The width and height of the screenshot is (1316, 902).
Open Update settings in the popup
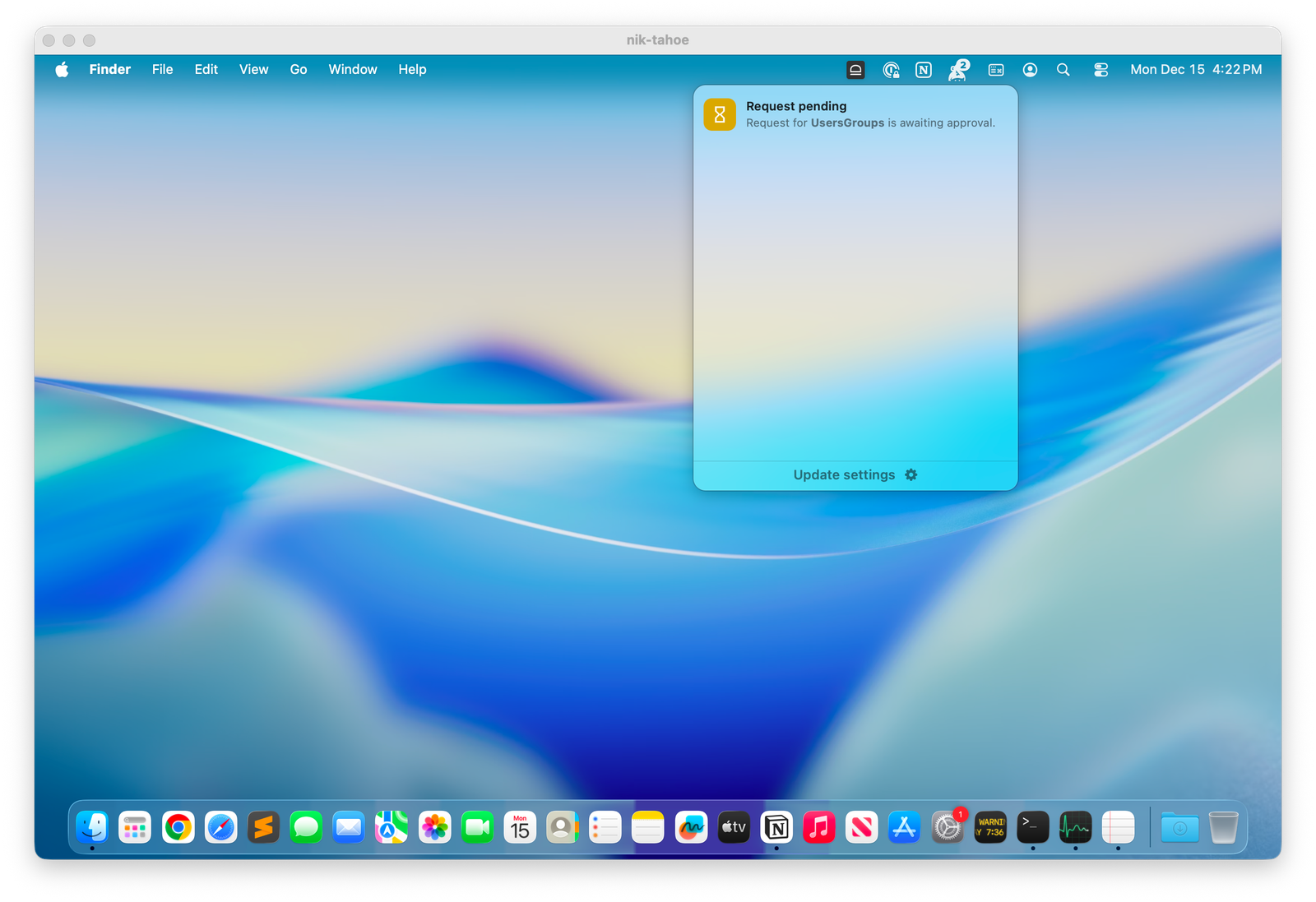coord(844,475)
